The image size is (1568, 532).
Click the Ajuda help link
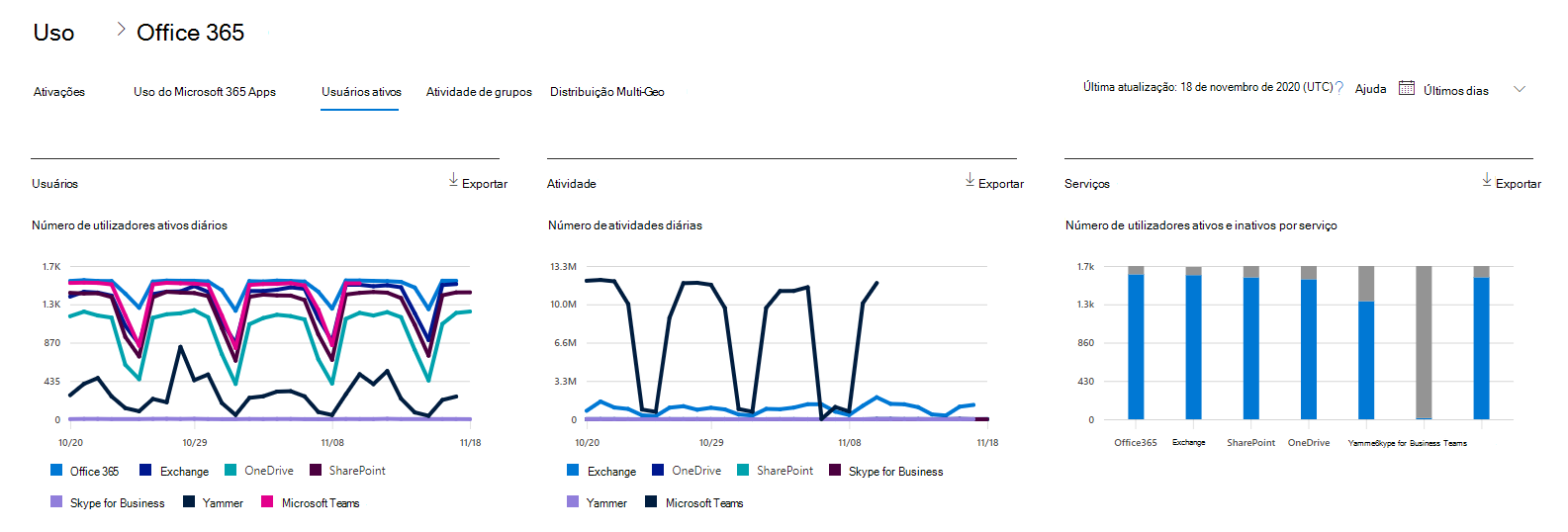[x=1370, y=89]
